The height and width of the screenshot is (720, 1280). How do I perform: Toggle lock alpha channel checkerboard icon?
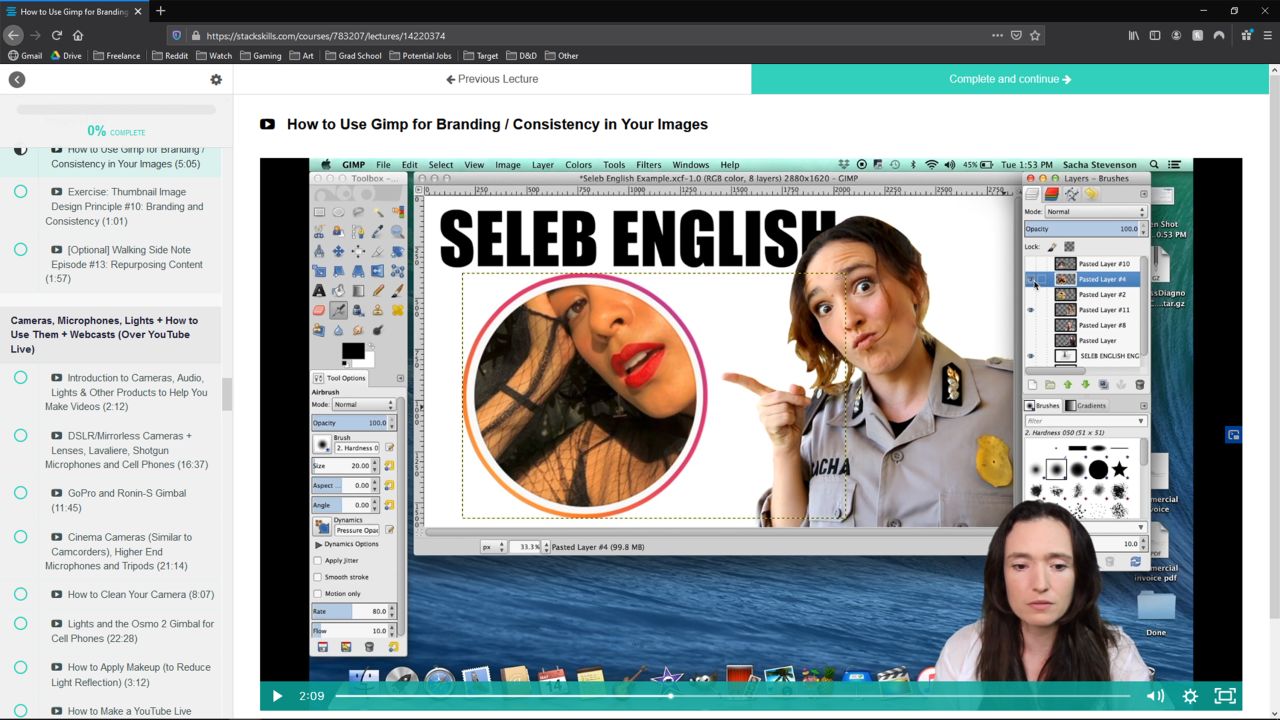[1069, 247]
